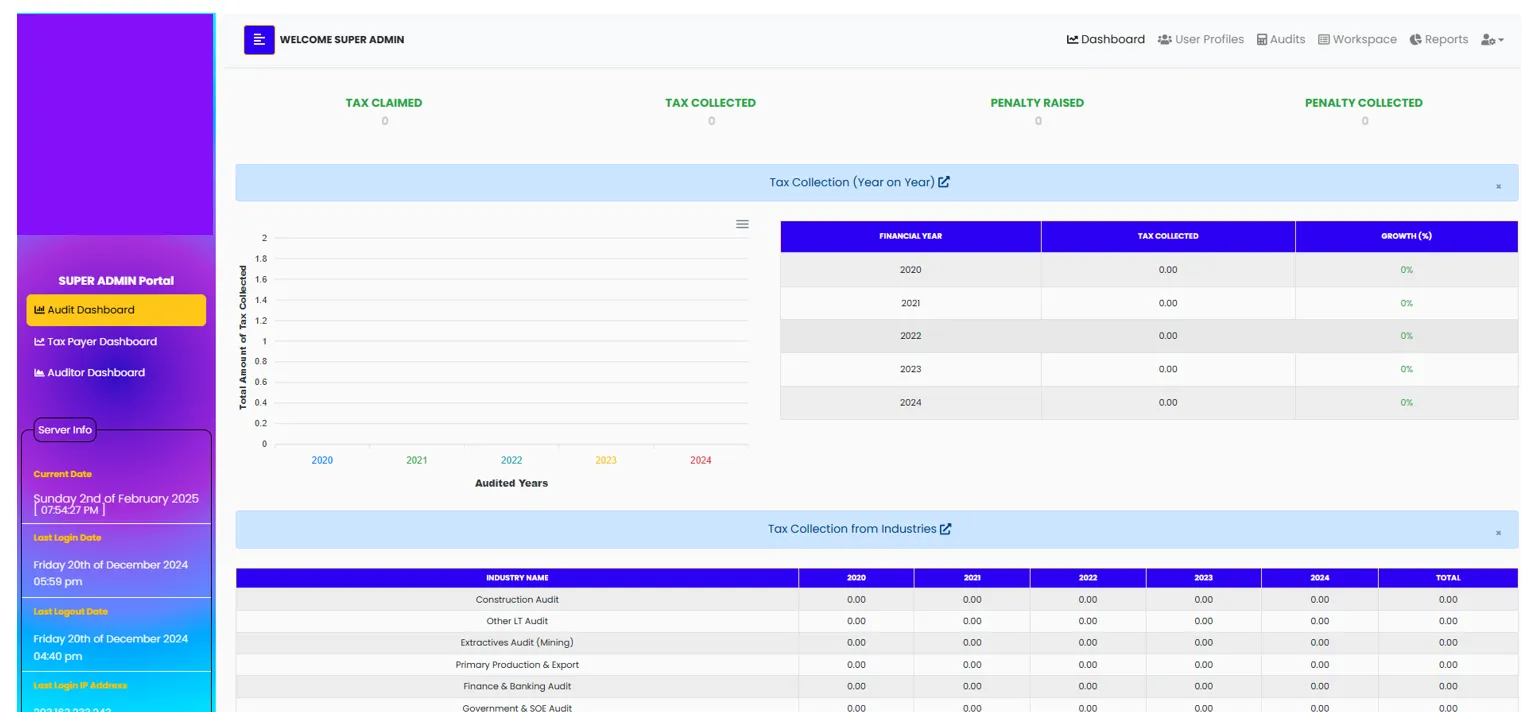Viewport: 1526px width, 712px height.
Task: Open the user account dropdown in top right
Action: [x=1491, y=39]
